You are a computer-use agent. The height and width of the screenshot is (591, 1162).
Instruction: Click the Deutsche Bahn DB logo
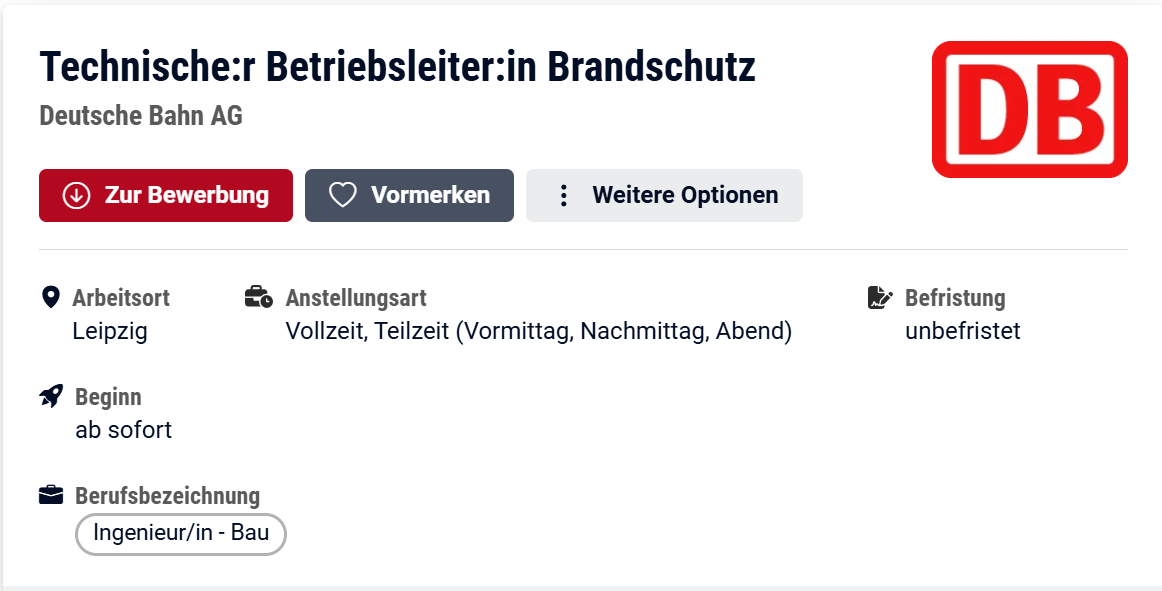tap(1029, 109)
